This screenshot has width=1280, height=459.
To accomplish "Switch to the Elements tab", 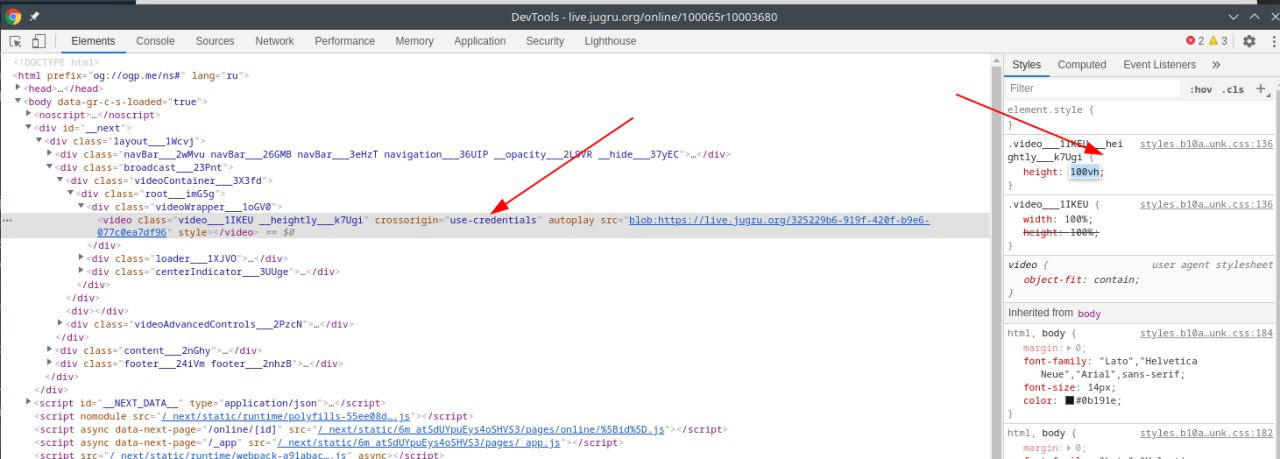I will [x=94, y=41].
